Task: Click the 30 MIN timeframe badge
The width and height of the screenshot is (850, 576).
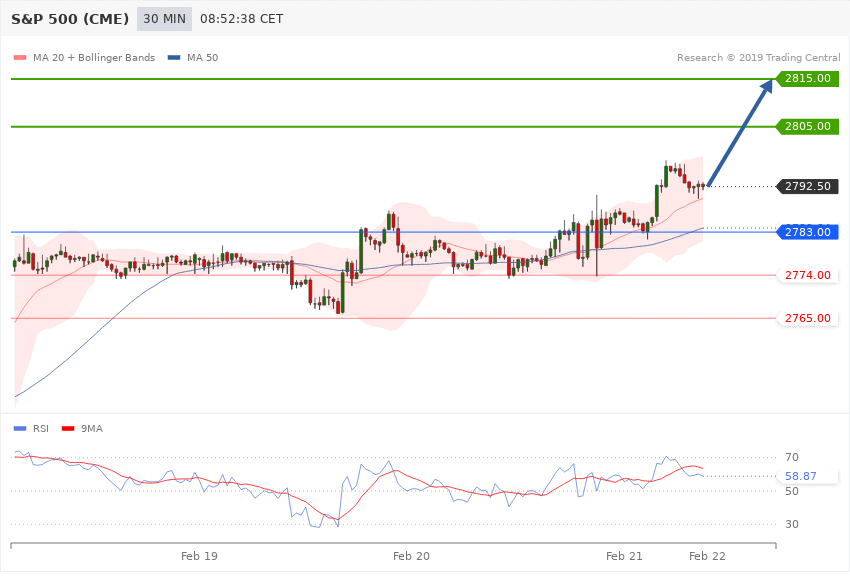Action: 164,19
